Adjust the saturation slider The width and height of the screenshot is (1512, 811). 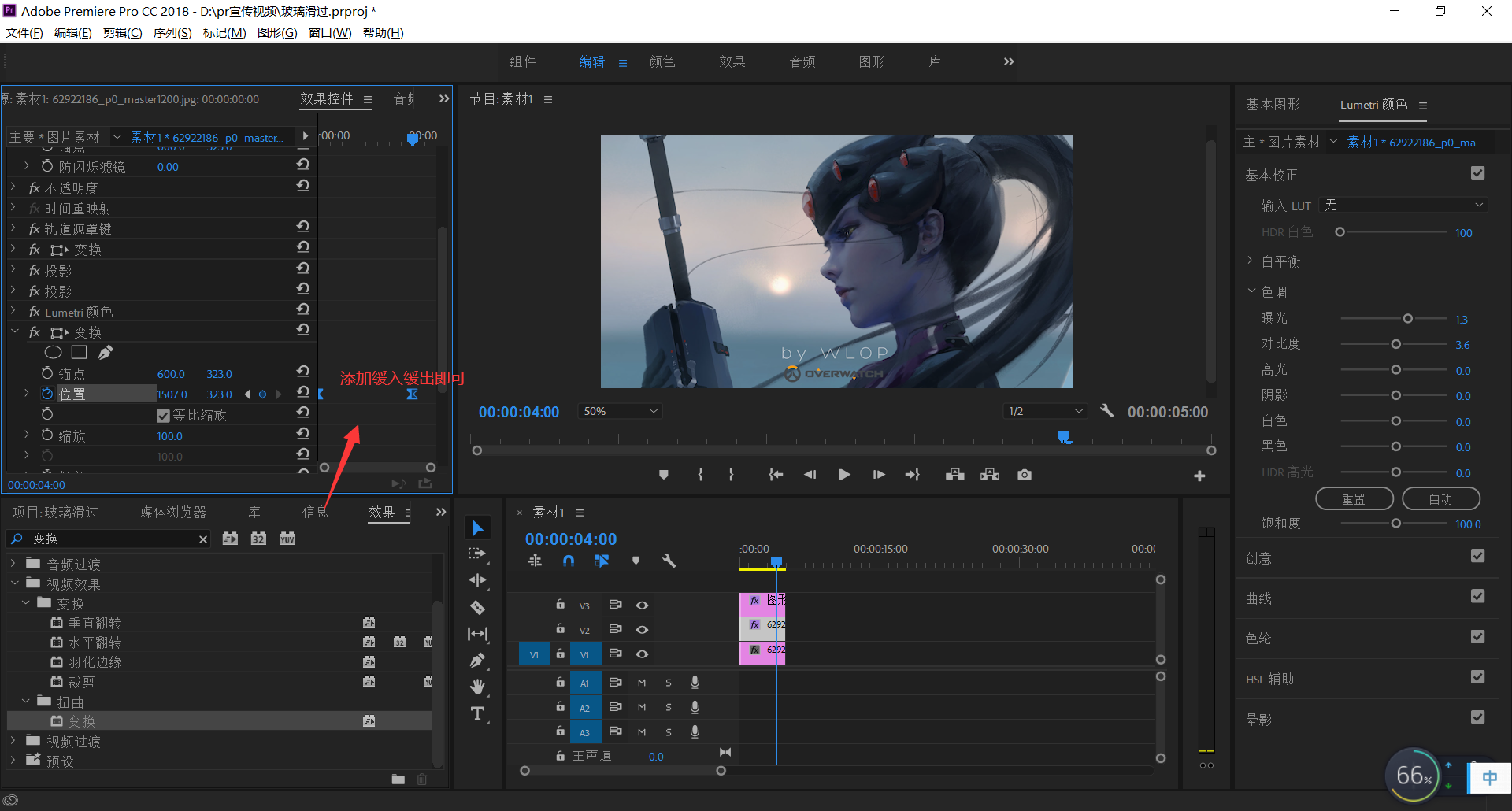[x=1395, y=524]
